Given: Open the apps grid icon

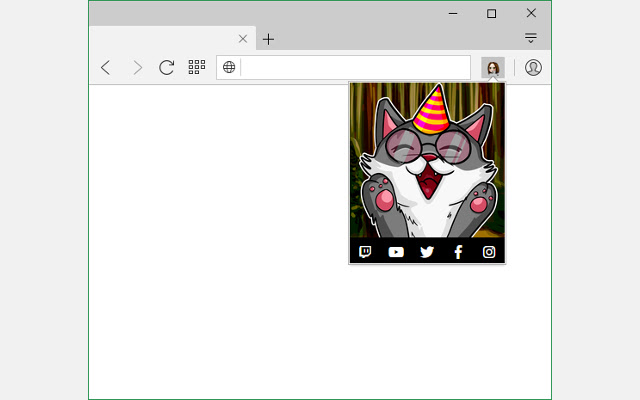Looking at the screenshot, I should [197, 67].
